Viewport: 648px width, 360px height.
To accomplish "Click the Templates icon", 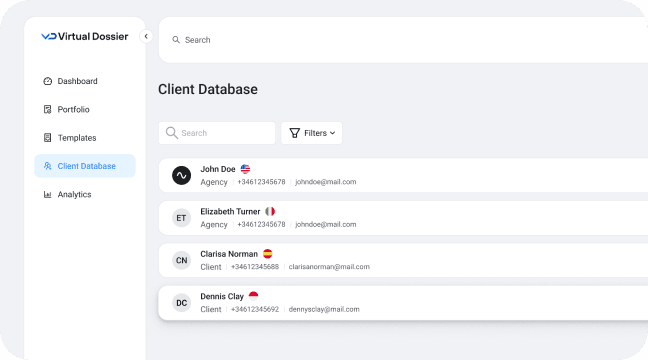I will tap(48, 138).
